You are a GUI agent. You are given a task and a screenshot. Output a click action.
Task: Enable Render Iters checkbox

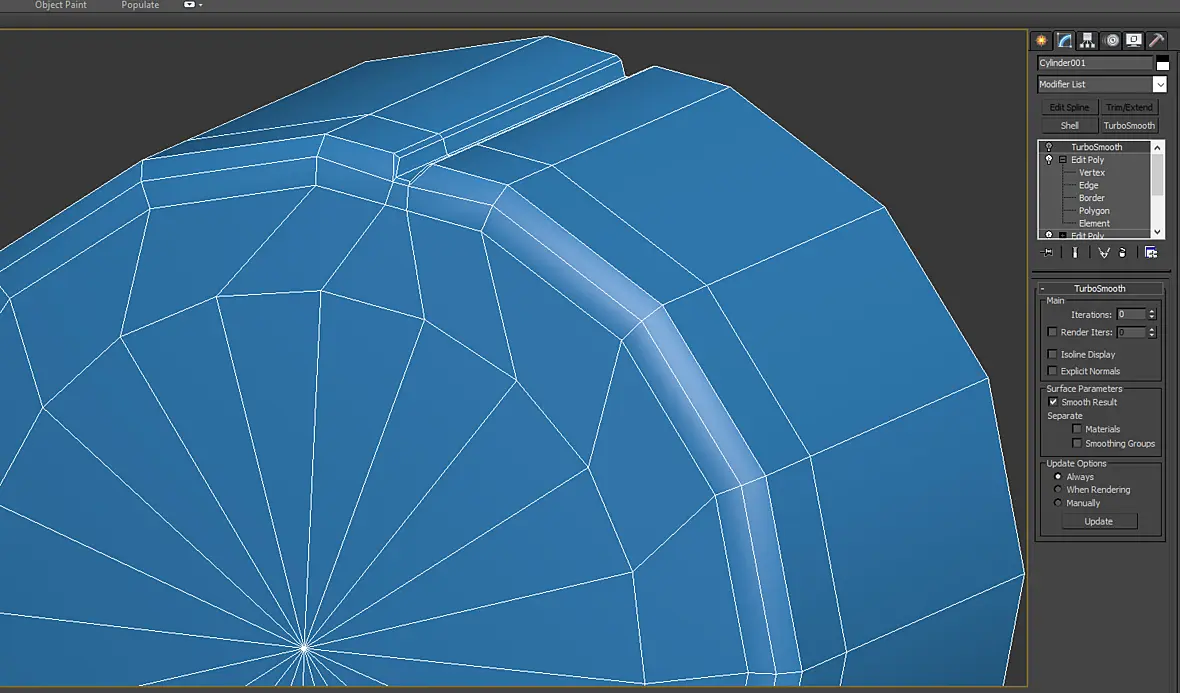click(1052, 332)
